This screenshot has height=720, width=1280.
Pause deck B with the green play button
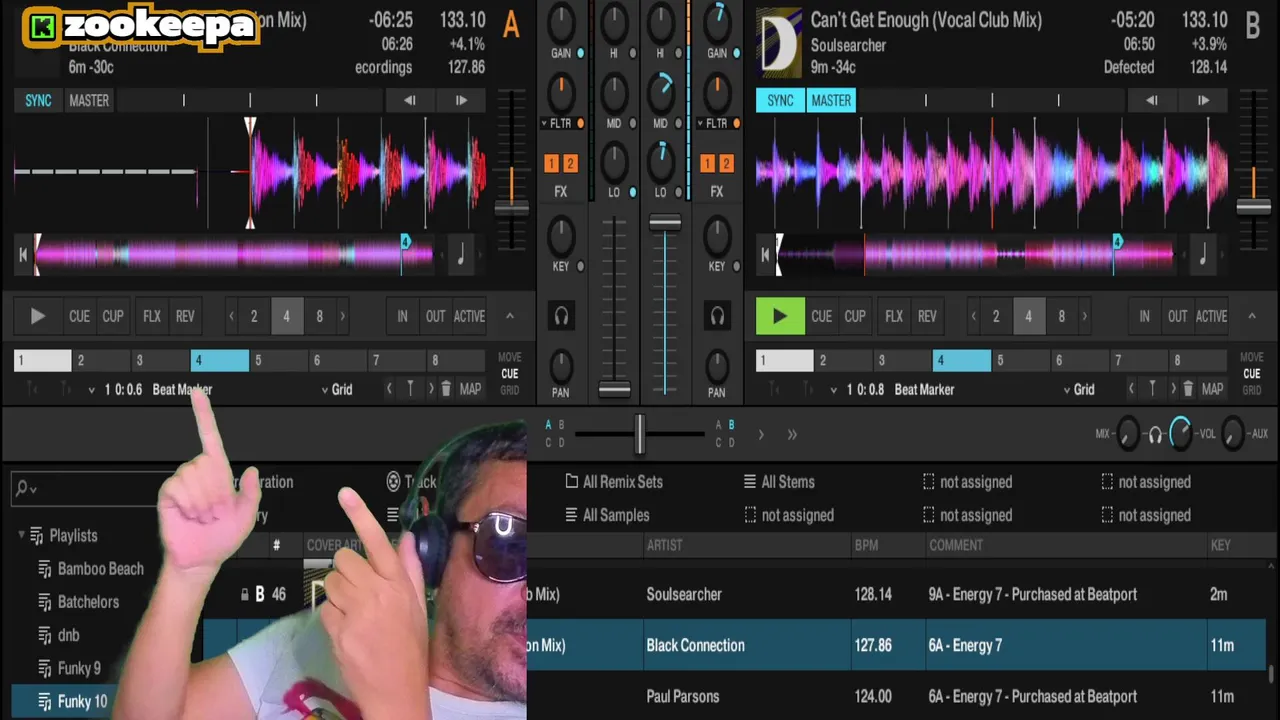point(779,316)
